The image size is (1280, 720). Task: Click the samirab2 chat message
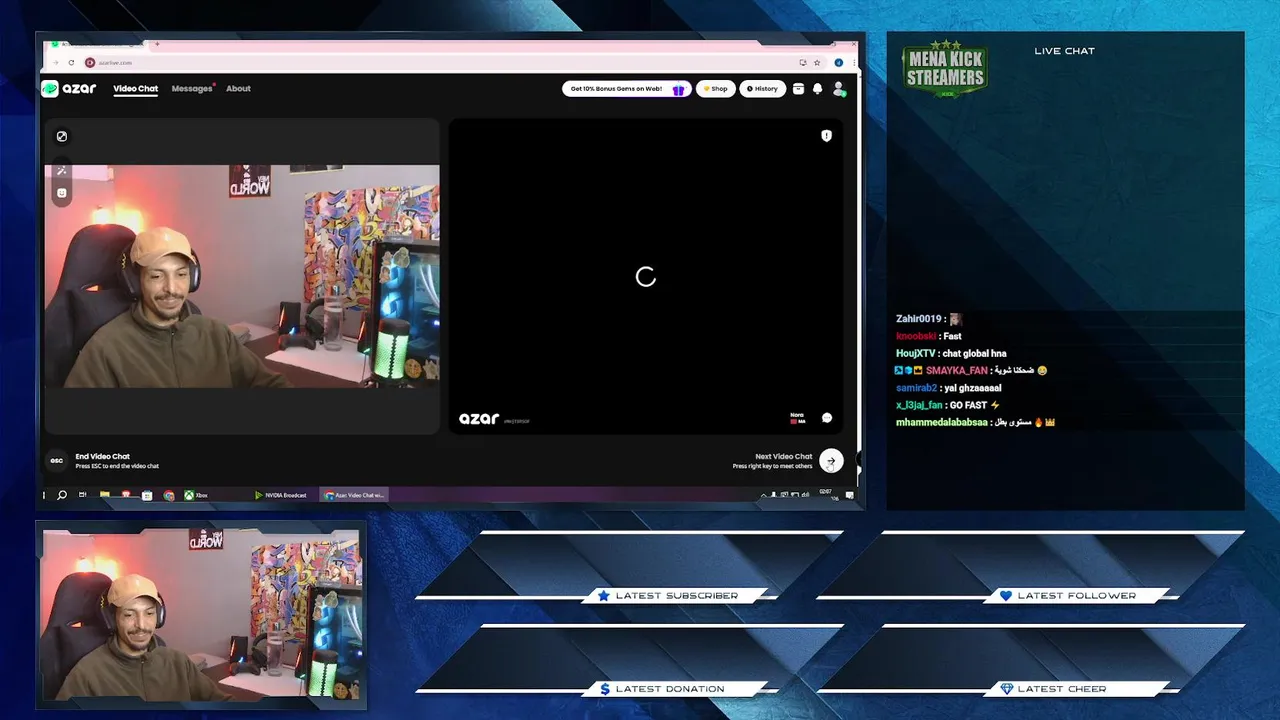pos(949,387)
